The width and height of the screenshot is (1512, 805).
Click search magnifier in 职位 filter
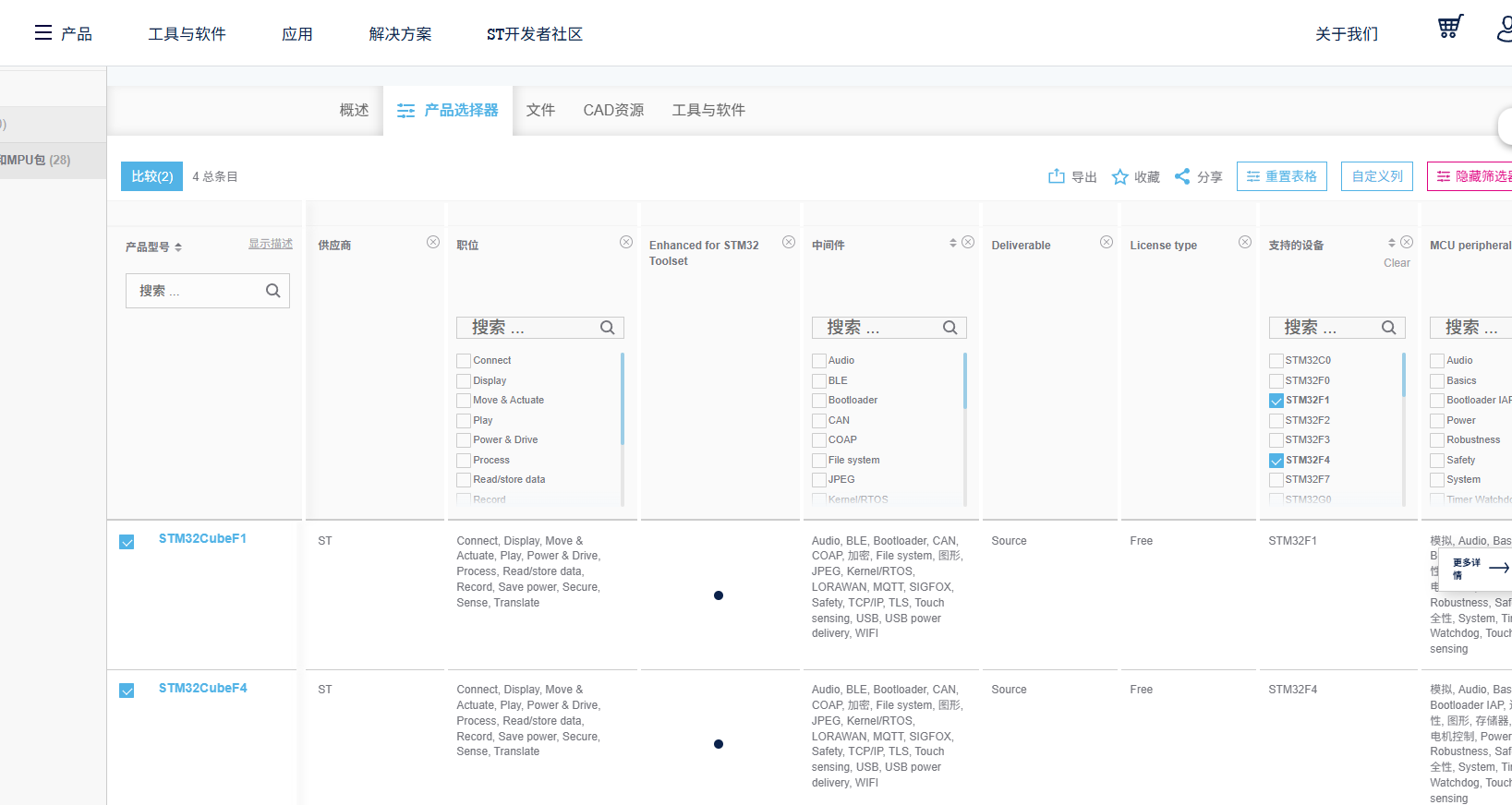[x=608, y=328]
